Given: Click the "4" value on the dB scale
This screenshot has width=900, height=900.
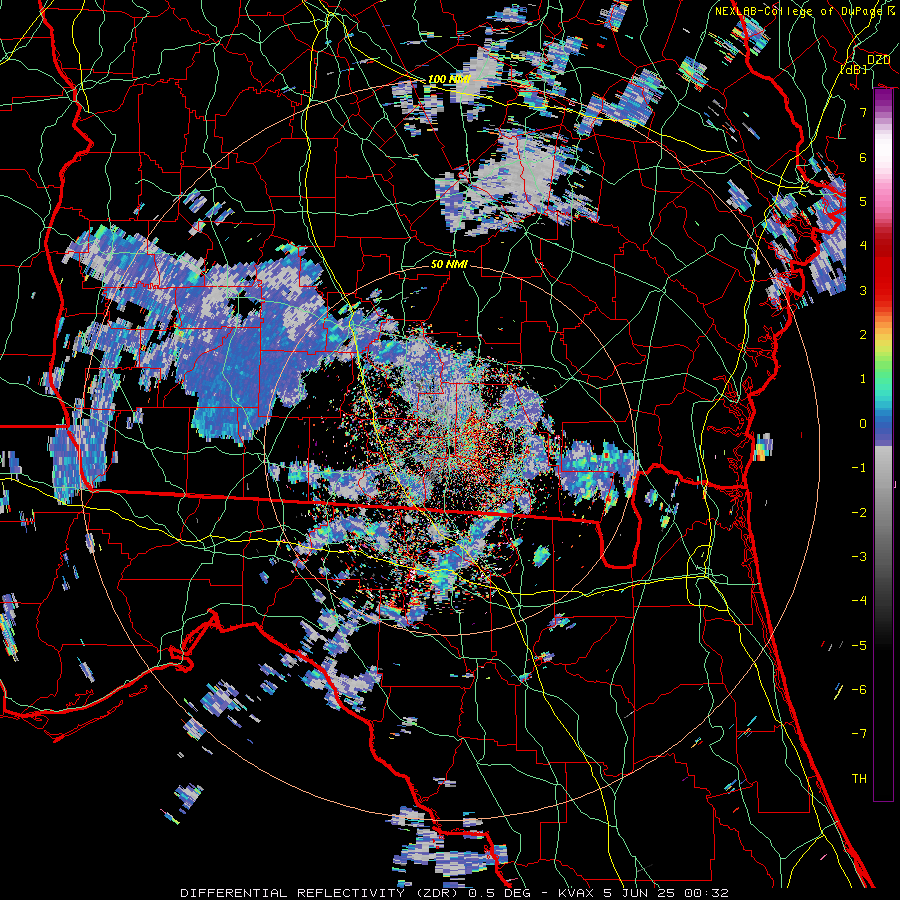Looking at the screenshot, I should [863, 246].
